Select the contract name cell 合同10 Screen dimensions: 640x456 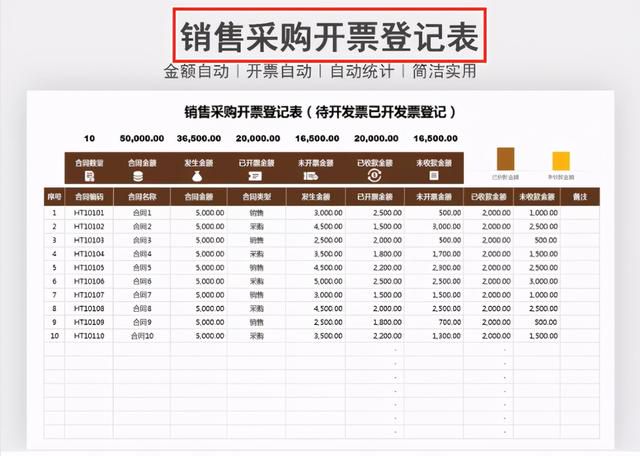pyautogui.click(x=142, y=336)
